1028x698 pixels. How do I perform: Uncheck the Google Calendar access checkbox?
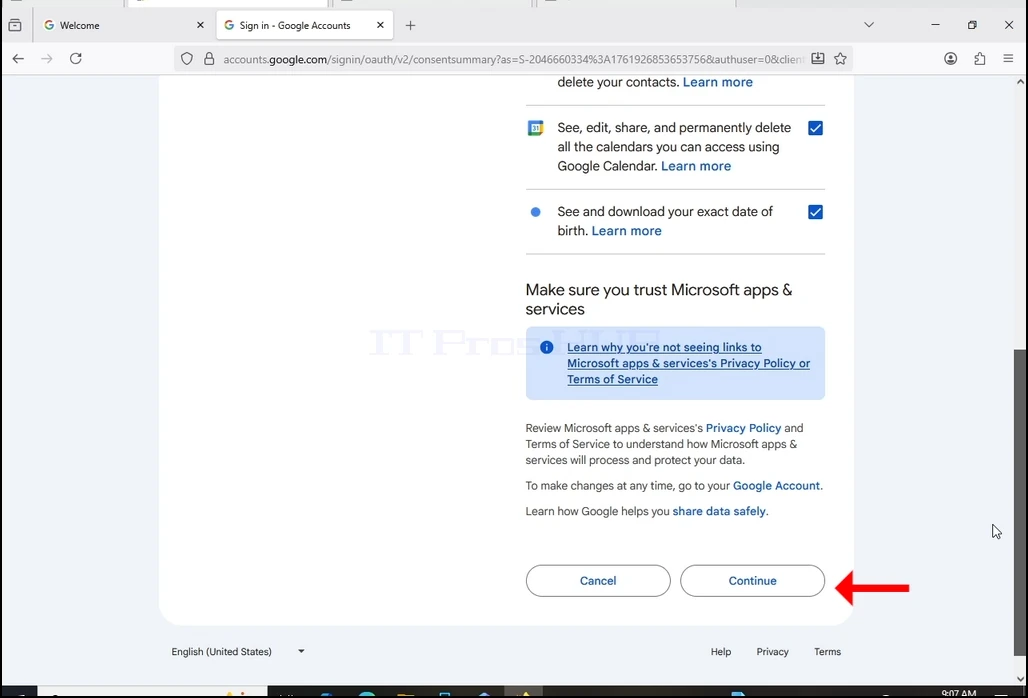(x=816, y=128)
